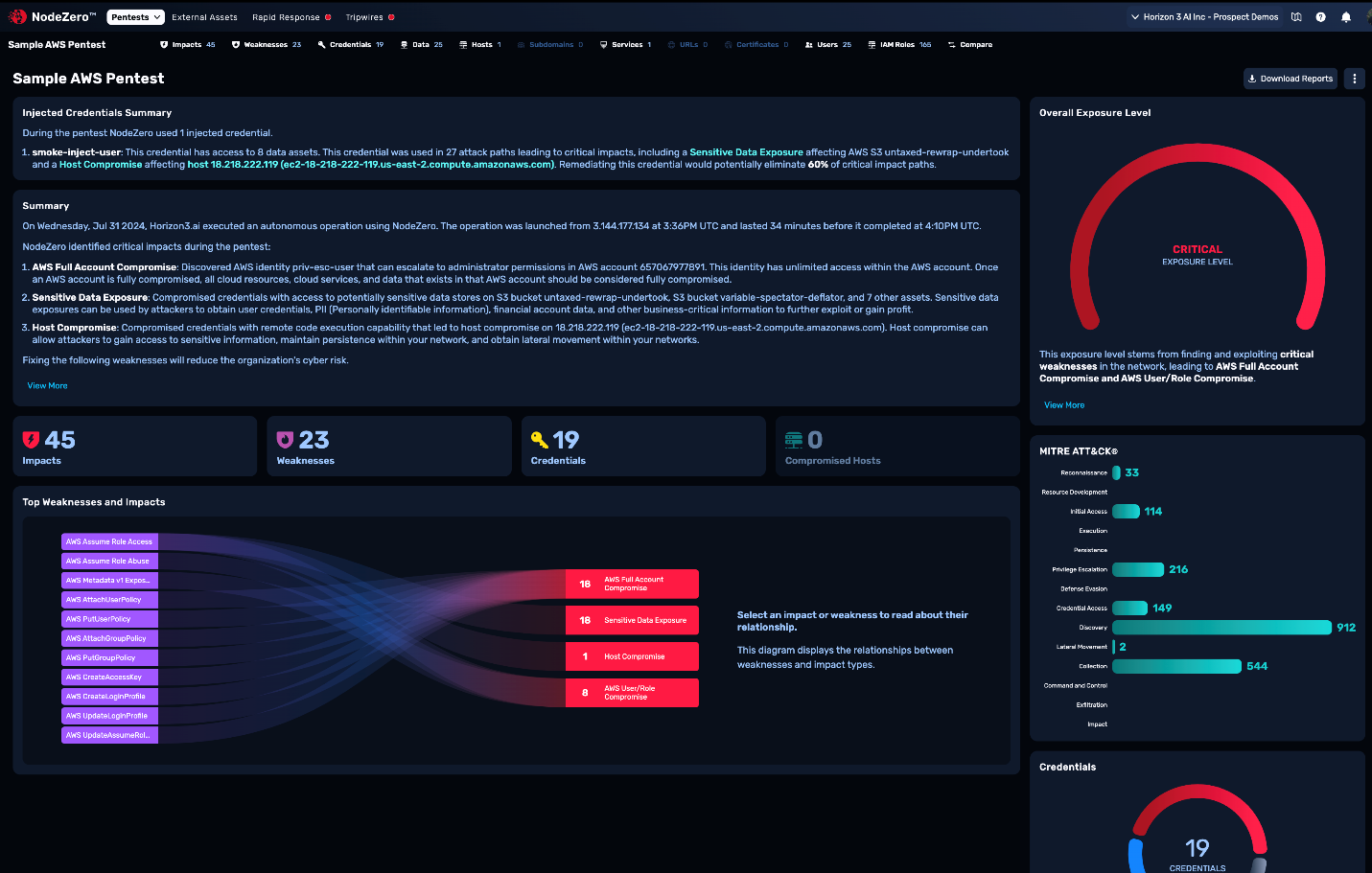This screenshot has height=873, width=1372.
Task: Select AWS Assume Role Access weakness
Action: pyautogui.click(x=109, y=541)
